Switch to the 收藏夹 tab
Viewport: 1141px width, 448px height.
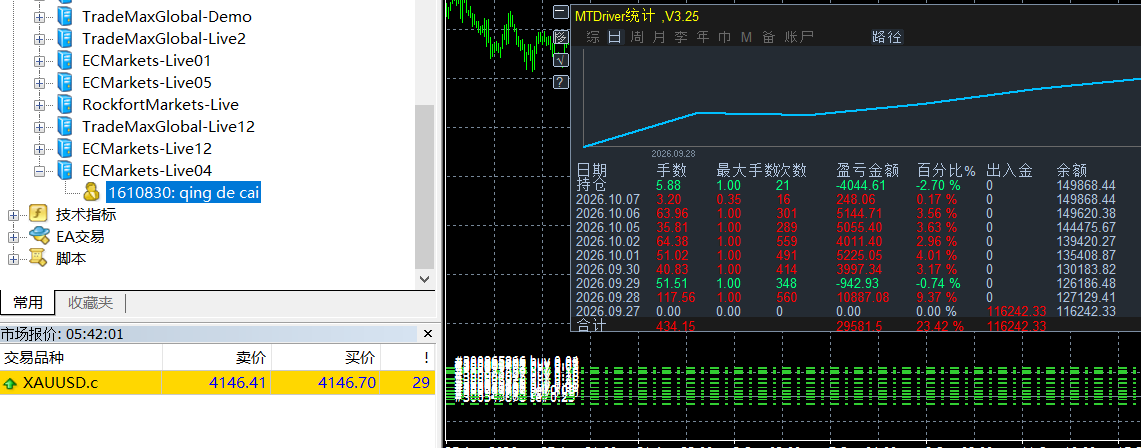click(90, 303)
